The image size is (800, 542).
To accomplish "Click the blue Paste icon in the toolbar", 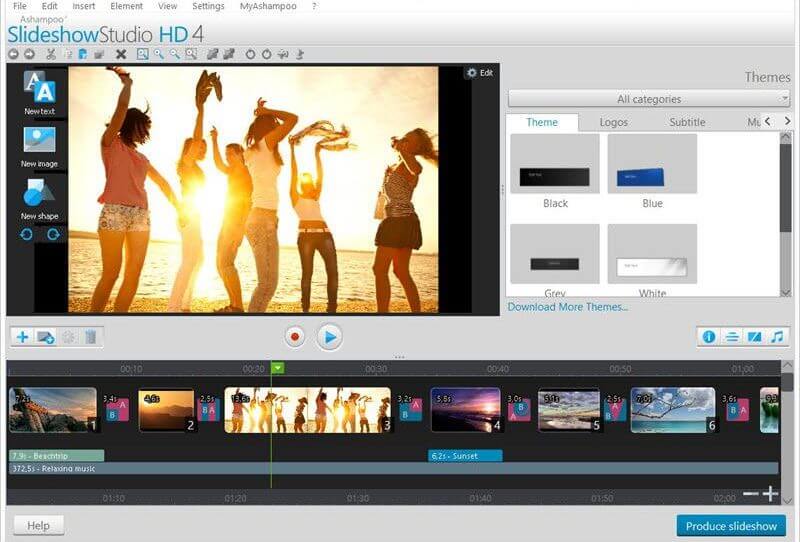I will click(83, 54).
